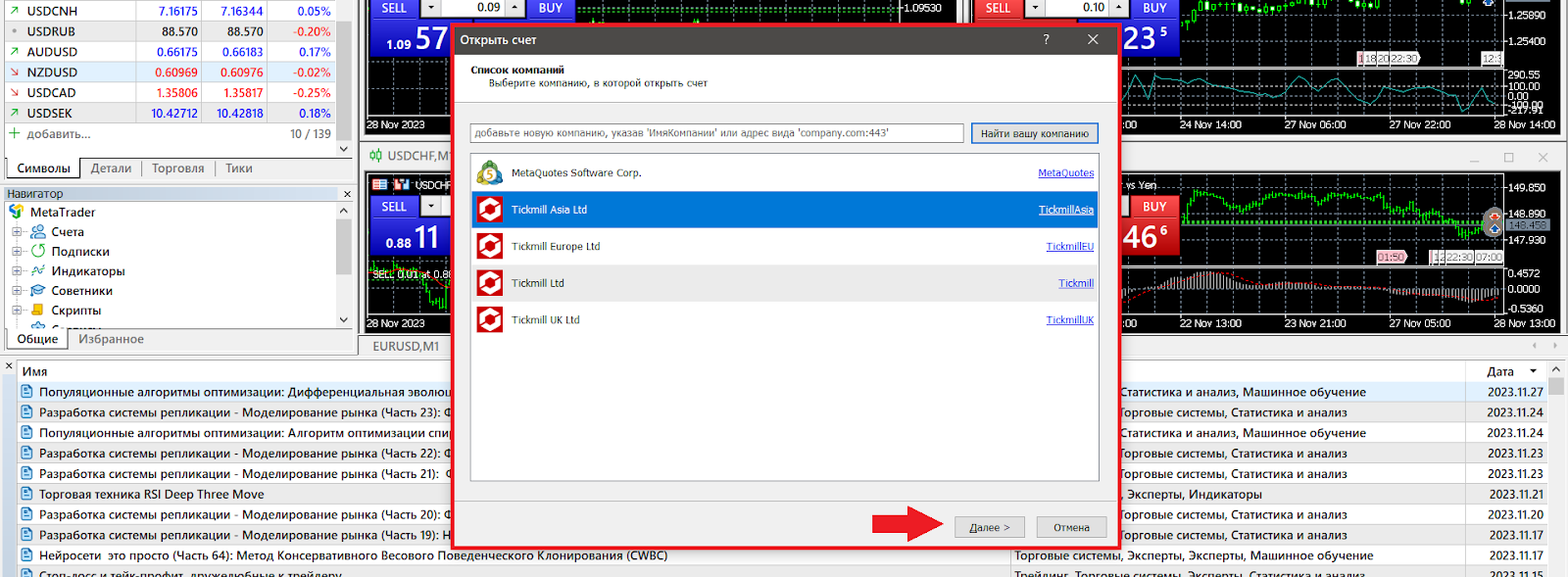Click the article icon of the Нейросети row
The width and height of the screenshot is (1568, 577).
coord(27,555)
